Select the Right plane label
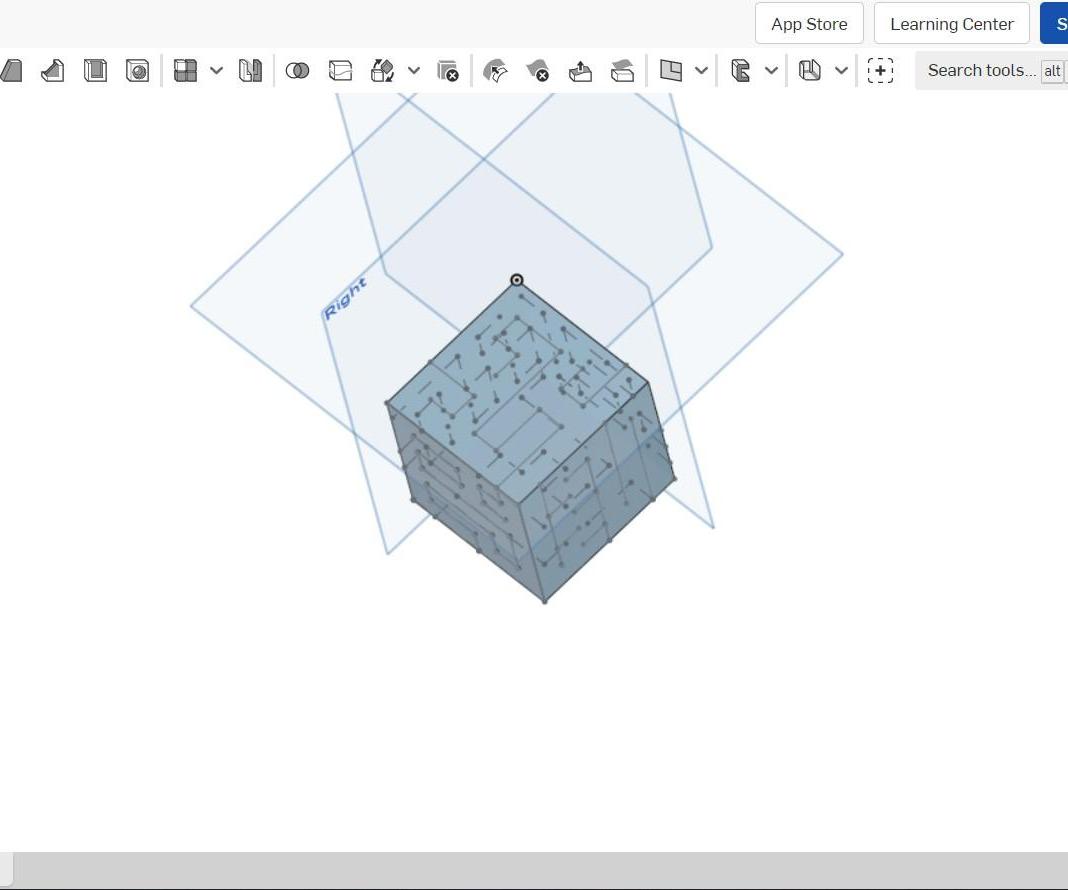 pyautogui.click(x=345, y=299)
